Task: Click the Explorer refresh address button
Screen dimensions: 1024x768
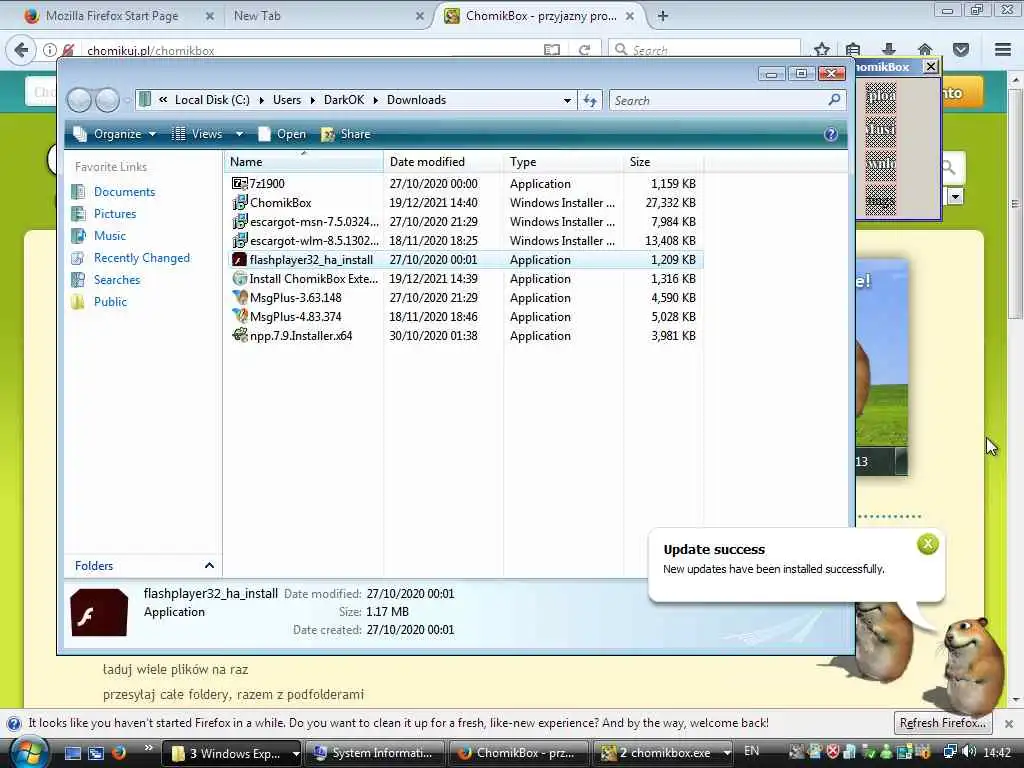Action: pyautogui.click(x=590, y=101)
